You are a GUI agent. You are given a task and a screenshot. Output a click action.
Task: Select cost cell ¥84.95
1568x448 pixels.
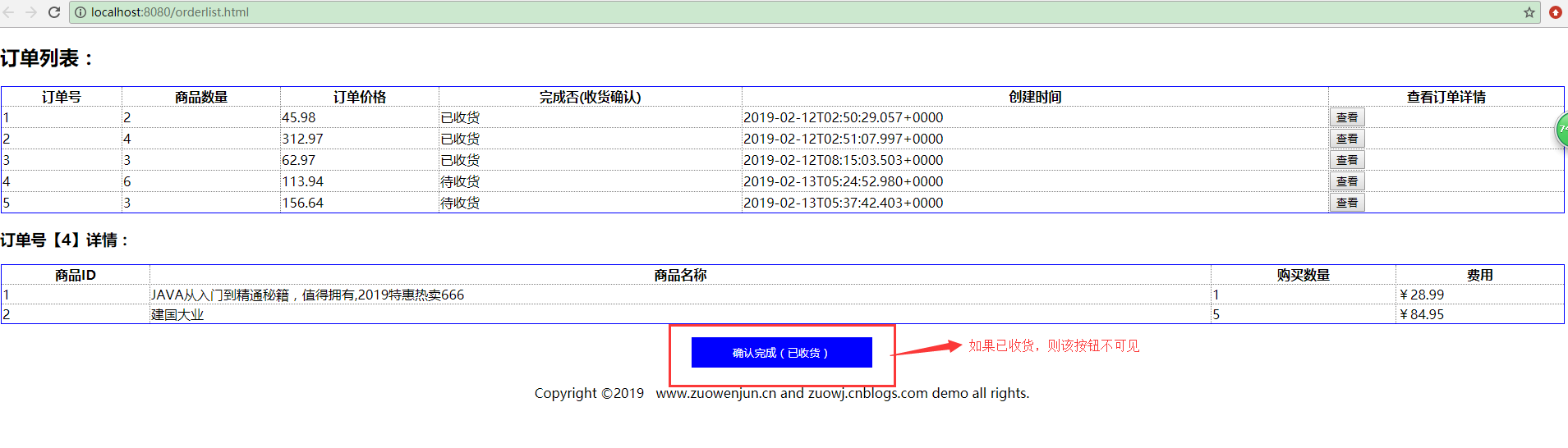tap(1421, 314)
